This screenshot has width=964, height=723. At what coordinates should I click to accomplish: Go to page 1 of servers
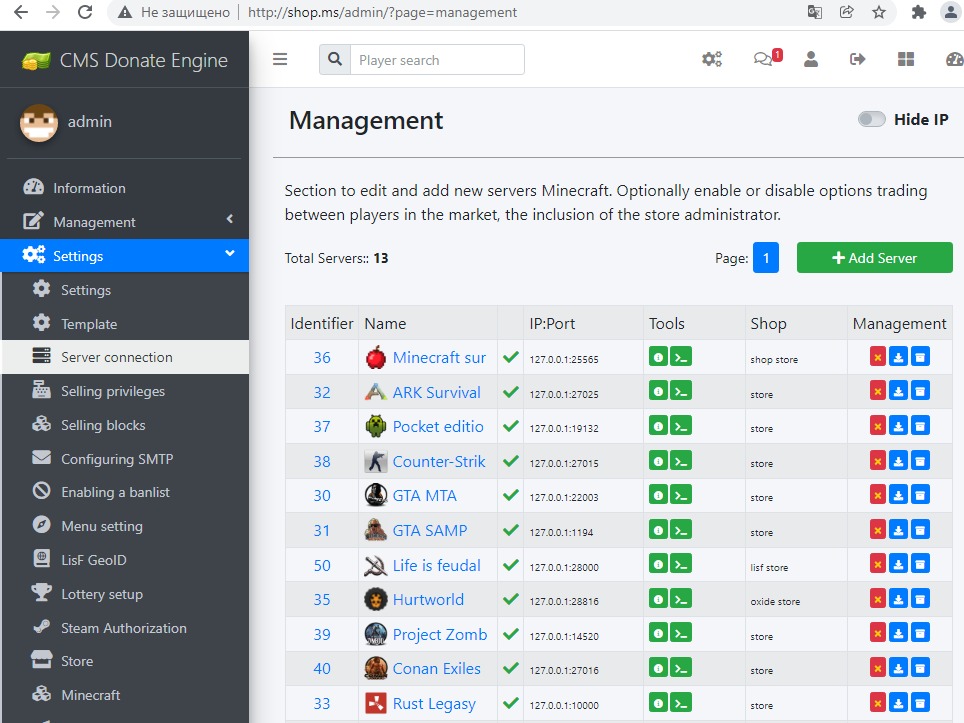(765, 257)
